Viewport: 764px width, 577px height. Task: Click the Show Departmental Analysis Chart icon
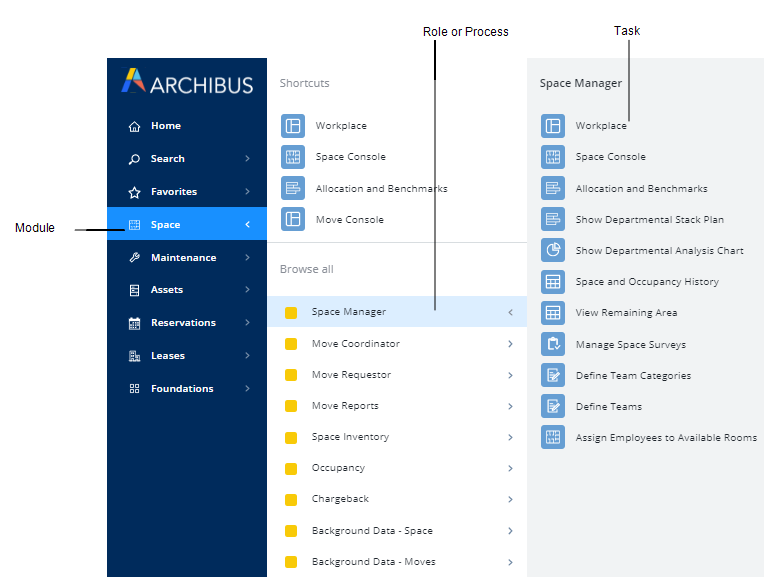553,250
